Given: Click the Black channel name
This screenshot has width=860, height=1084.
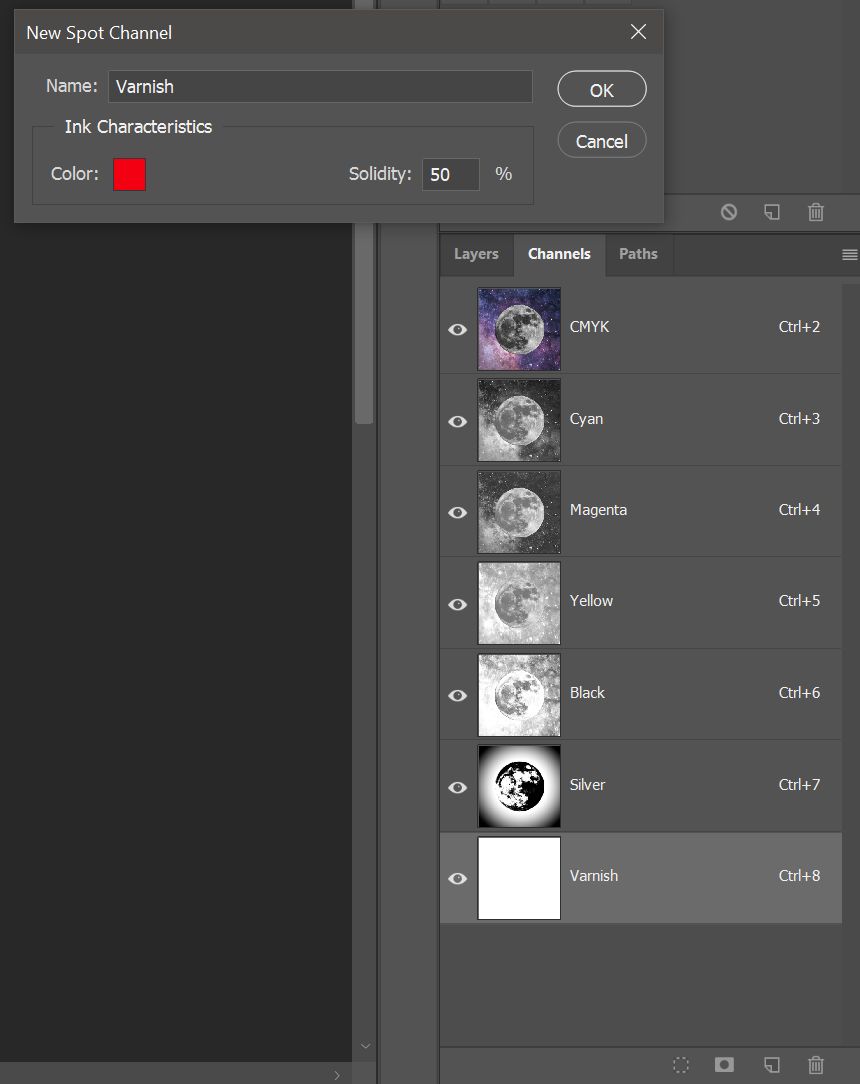Looking at the screenshot, I should pyautogui.click(x=587, y=693).
